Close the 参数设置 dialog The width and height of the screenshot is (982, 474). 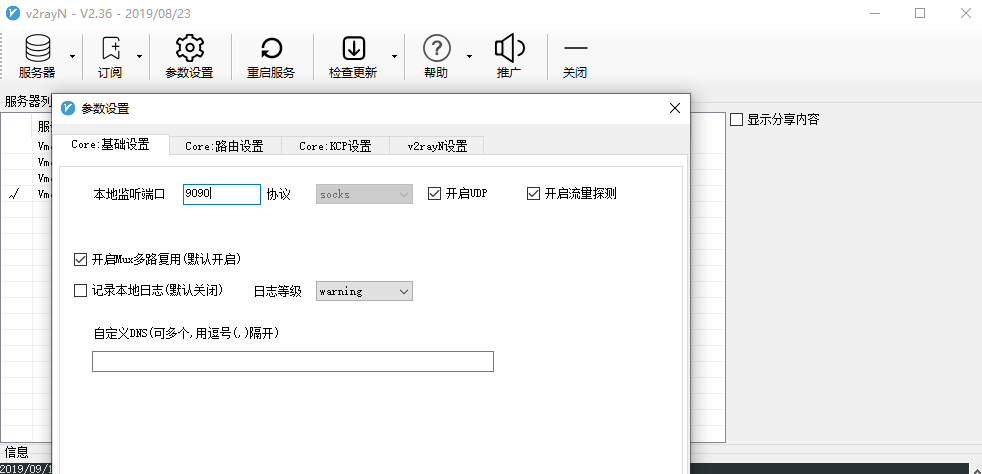click(x=674, y=108)
